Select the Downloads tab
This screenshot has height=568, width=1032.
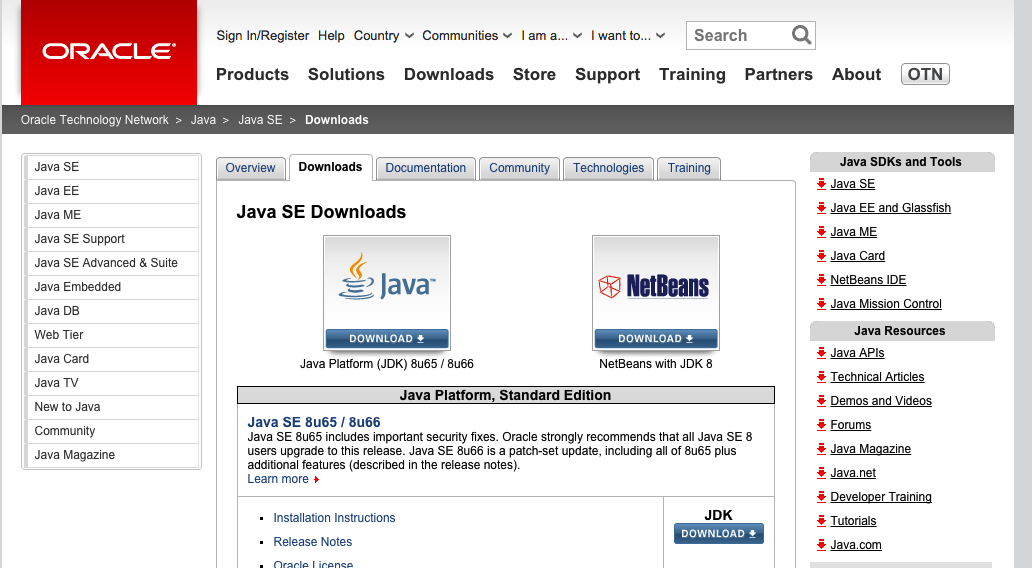point(330,167)
